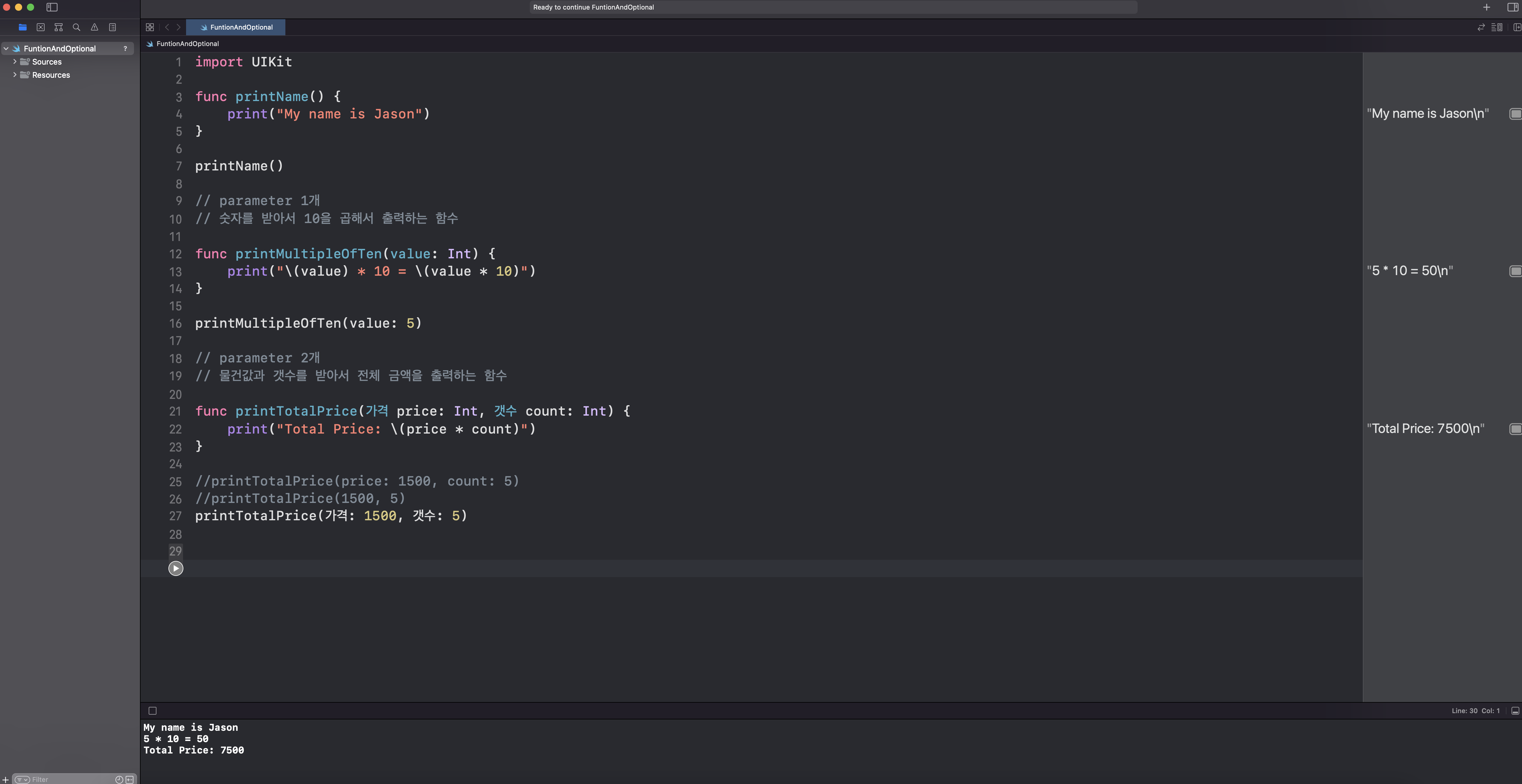This screenshot has height=784, width=1522.
Task: Click the run playground play button
Action: [176, 568]
